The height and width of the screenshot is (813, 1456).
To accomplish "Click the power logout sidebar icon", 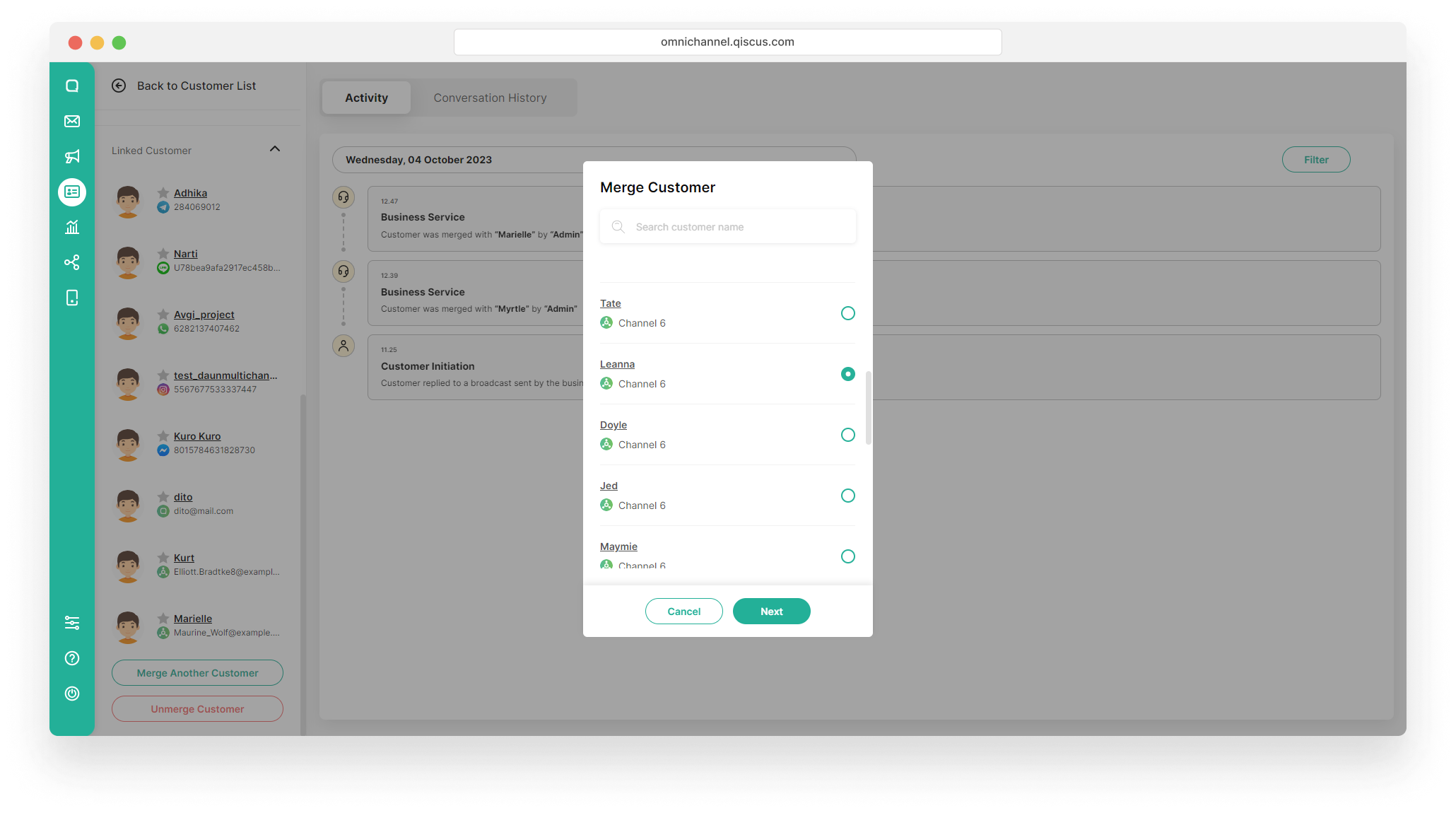I will [72, 694].
